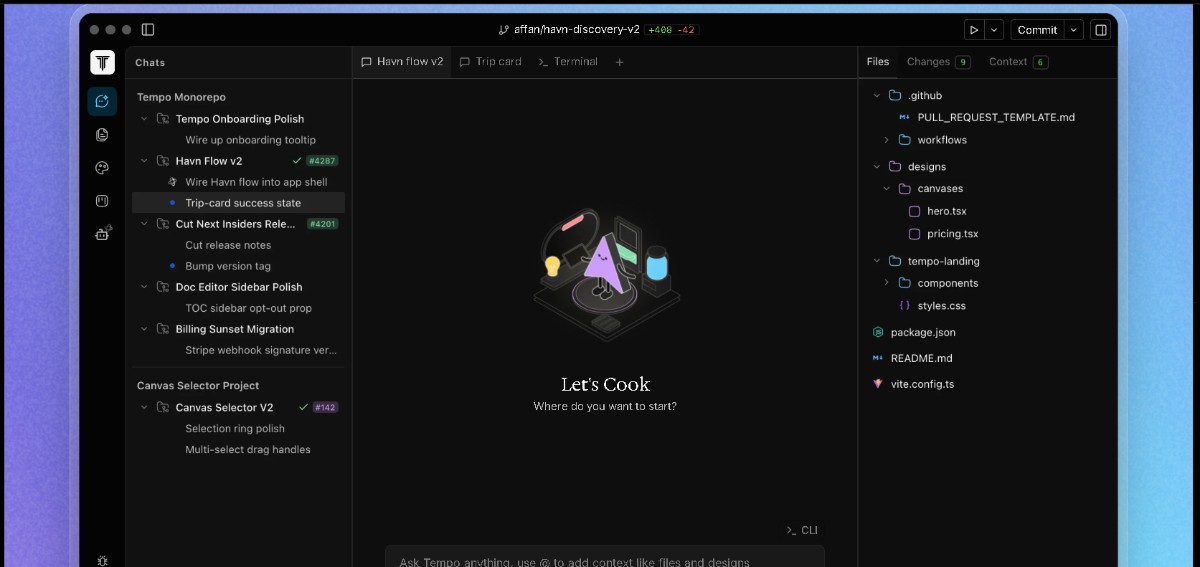The image size is (1200, 567).
Task: Open the Changes tab
Action: (x=938, y=62)
